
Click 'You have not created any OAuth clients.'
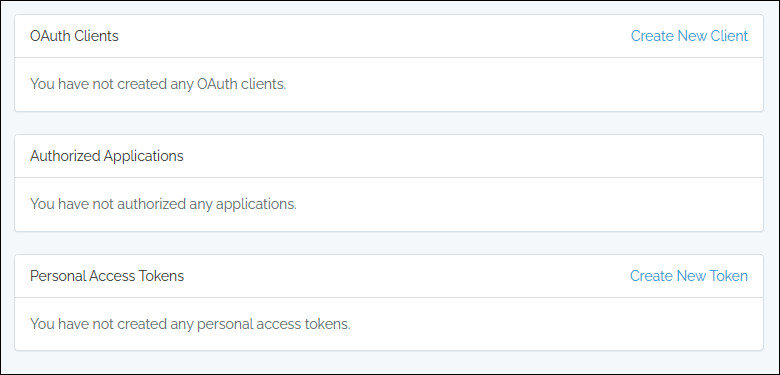158,84
